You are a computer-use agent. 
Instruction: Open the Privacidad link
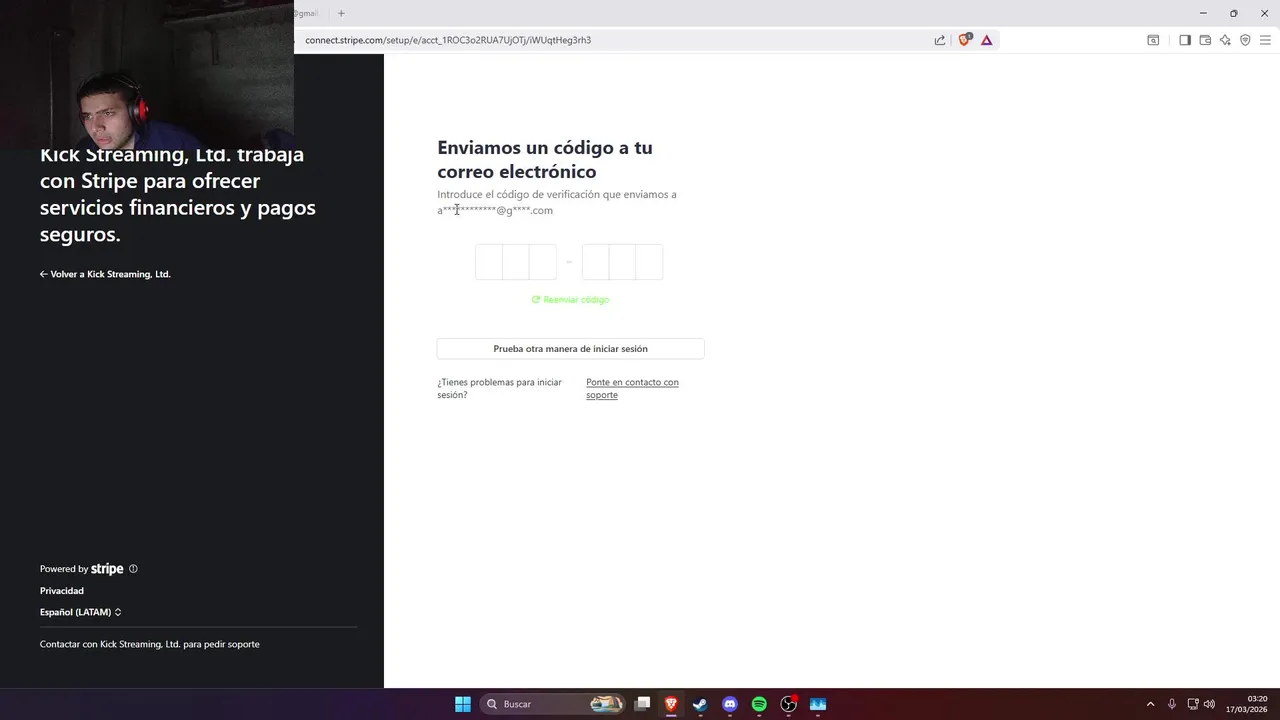(62, 591)
